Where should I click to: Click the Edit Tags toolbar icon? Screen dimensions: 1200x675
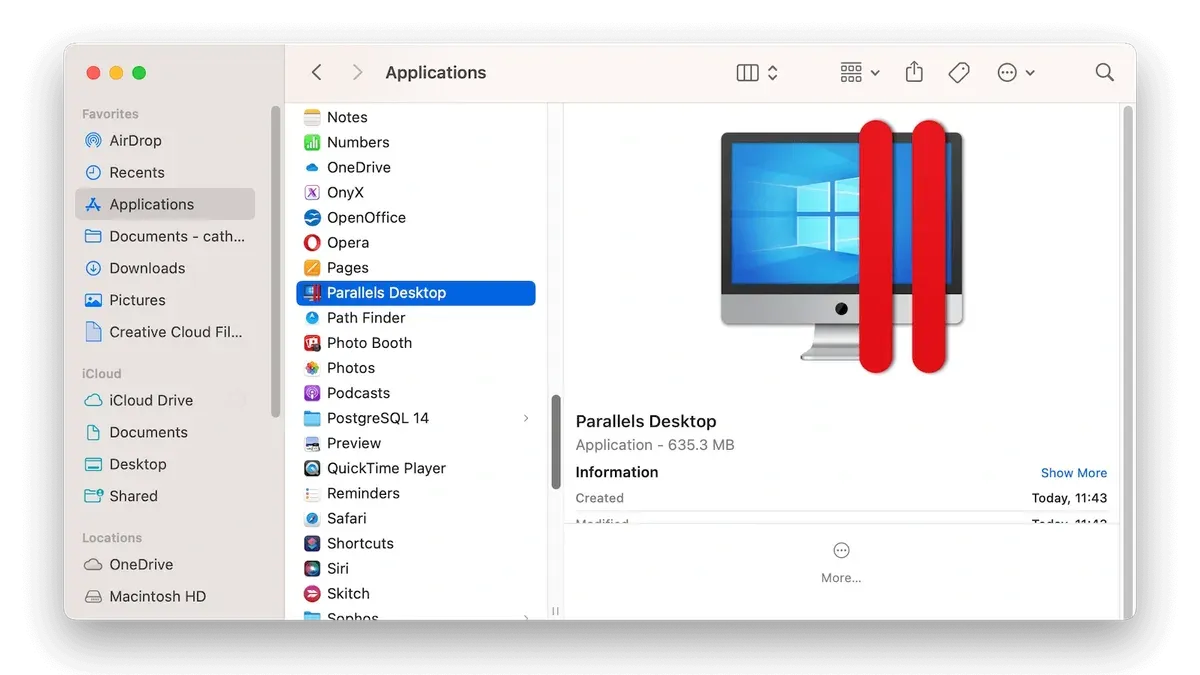pyautogui.click(x=959, y=72)
